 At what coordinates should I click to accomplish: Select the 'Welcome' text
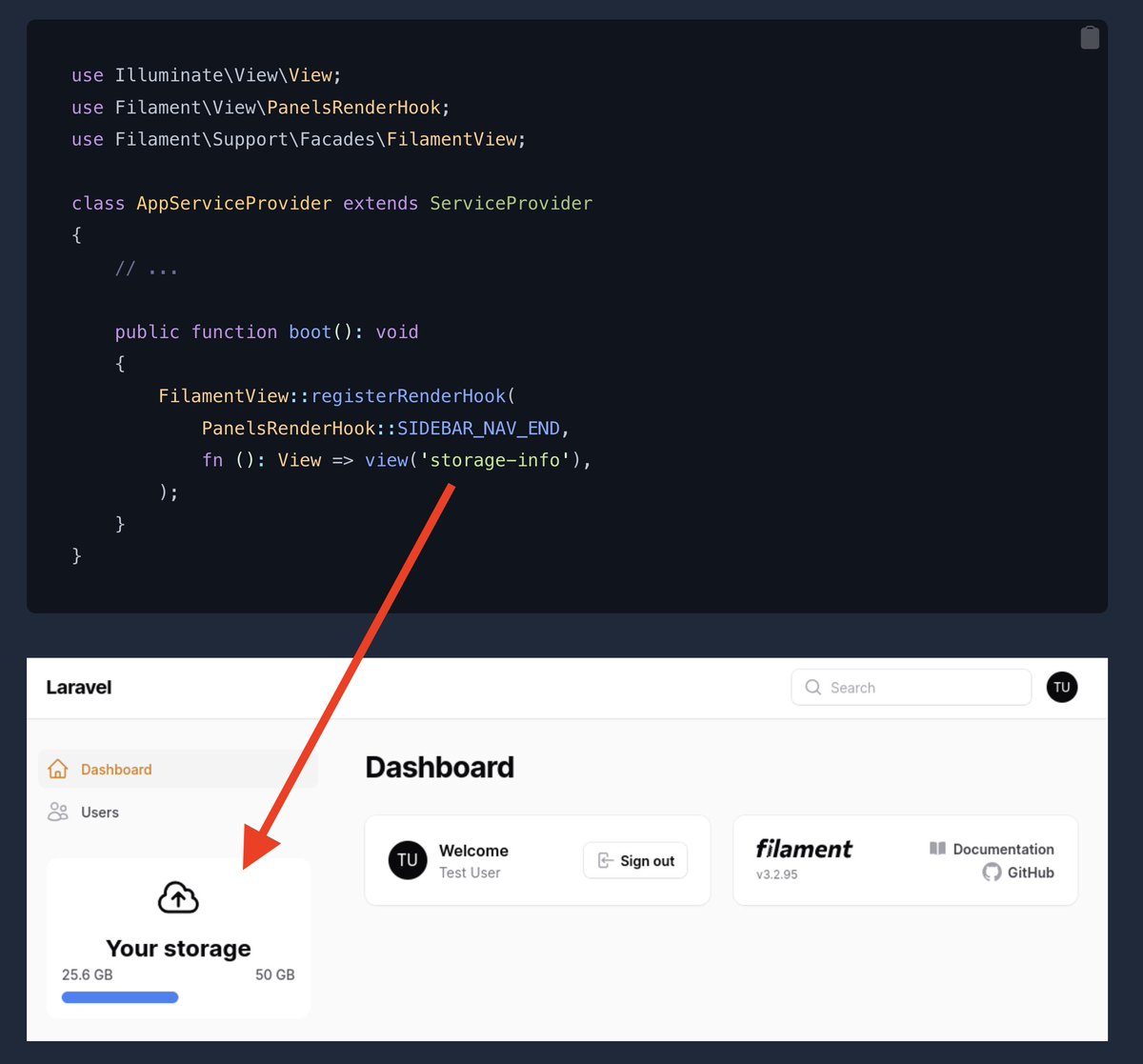[473, 851]
